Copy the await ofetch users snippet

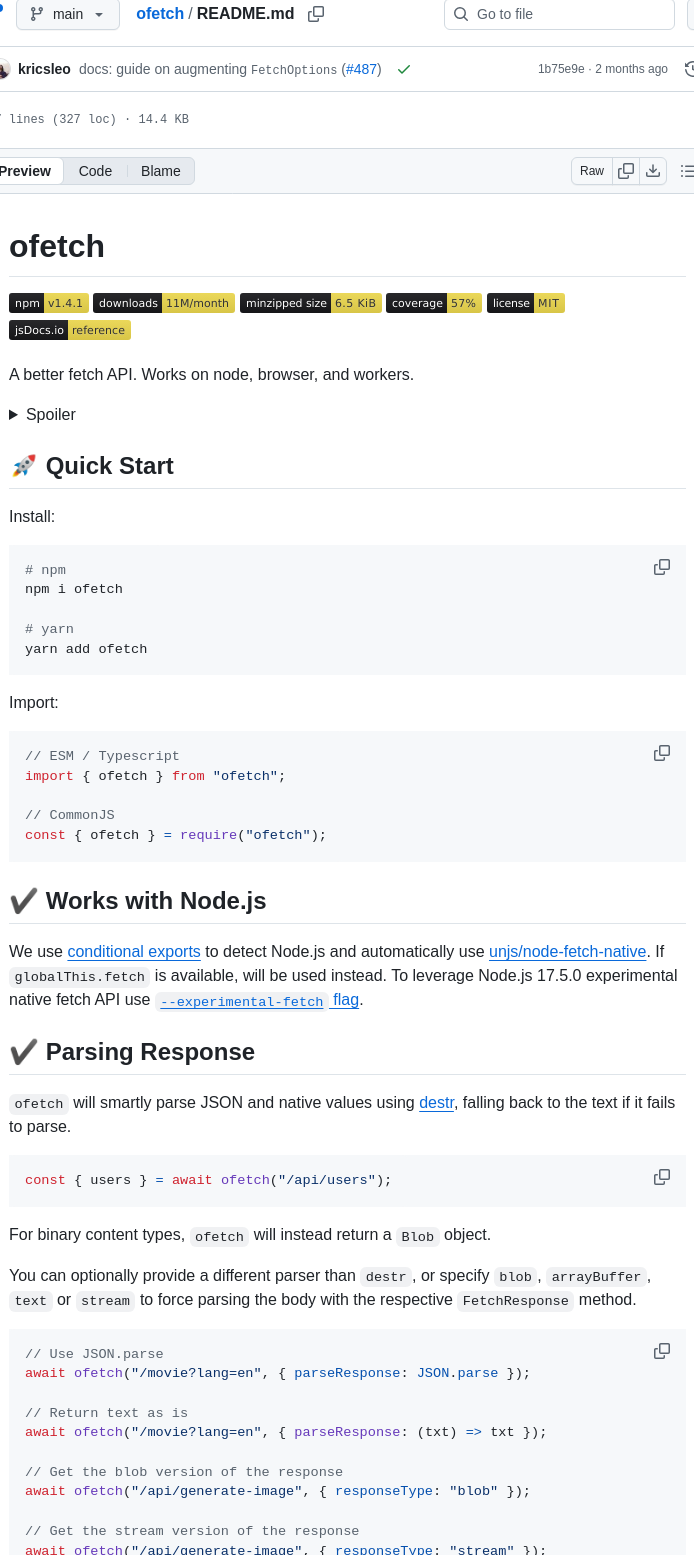click(x=661, y=1177)
